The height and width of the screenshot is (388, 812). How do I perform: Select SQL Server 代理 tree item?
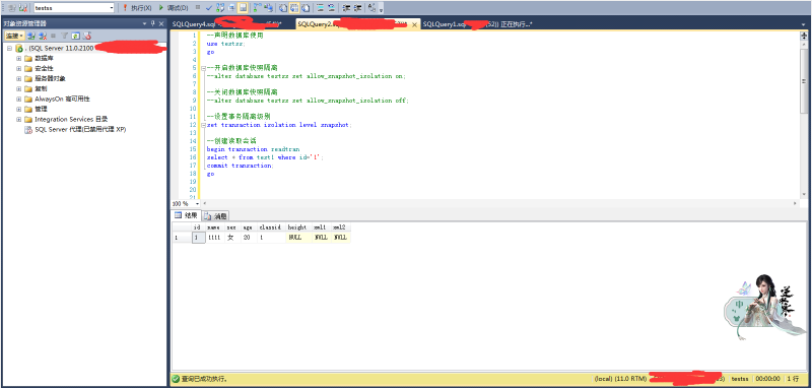76,130
